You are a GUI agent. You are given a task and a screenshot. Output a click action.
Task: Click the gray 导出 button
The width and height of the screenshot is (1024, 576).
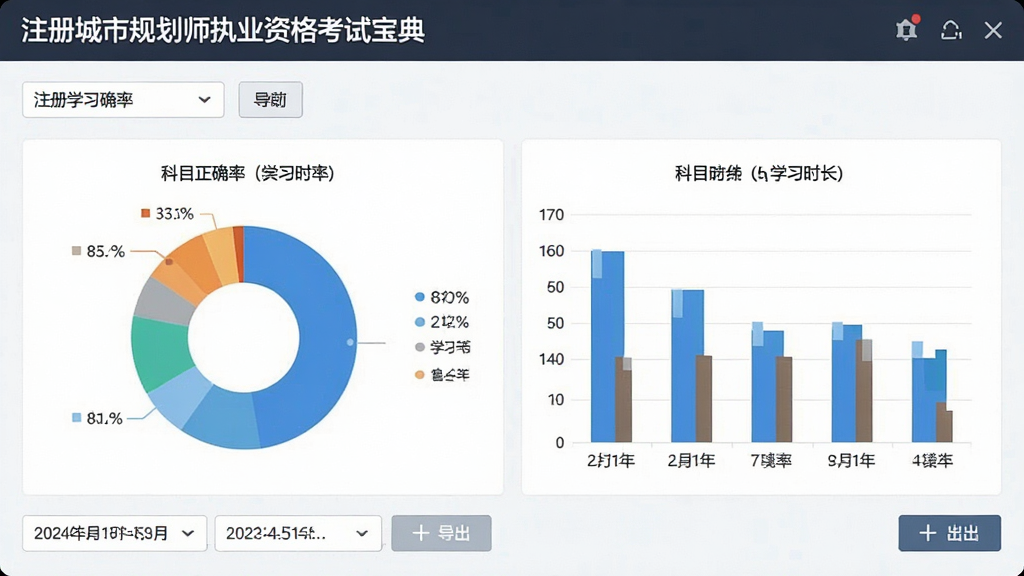pos(441,533)
